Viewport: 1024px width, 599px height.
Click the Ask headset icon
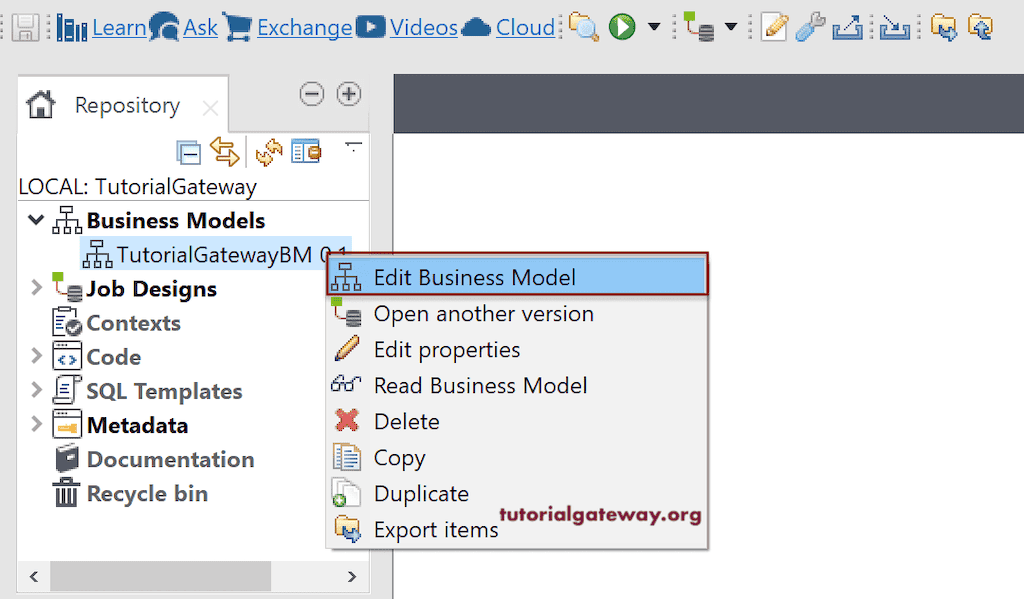(x=164, y=27)
